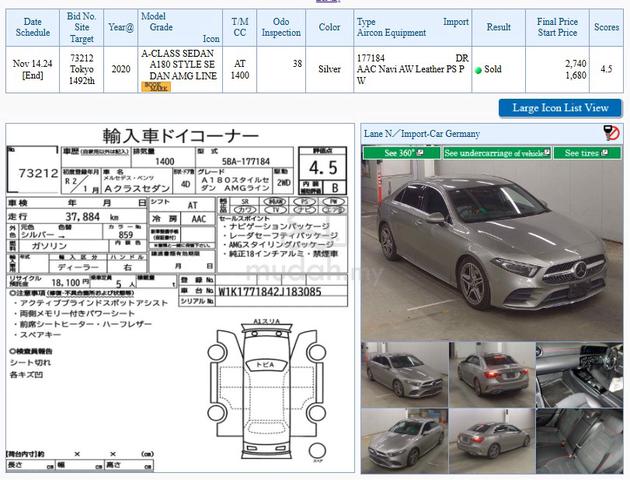Click the Date Schedule column header
The height and width of the screenshot is (480, 630).
pos(33,27)
